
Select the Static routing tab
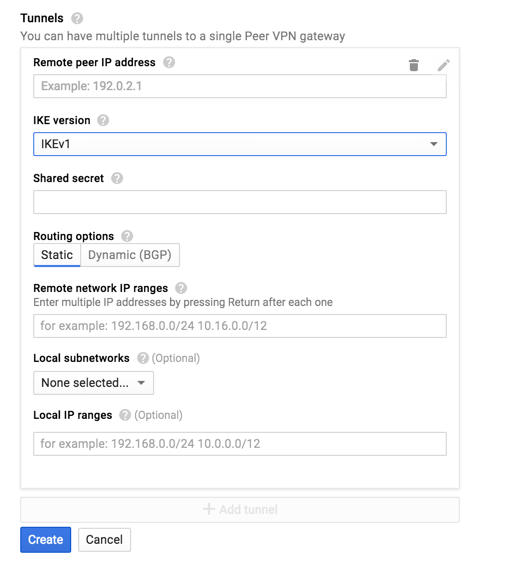pos(57,255)
